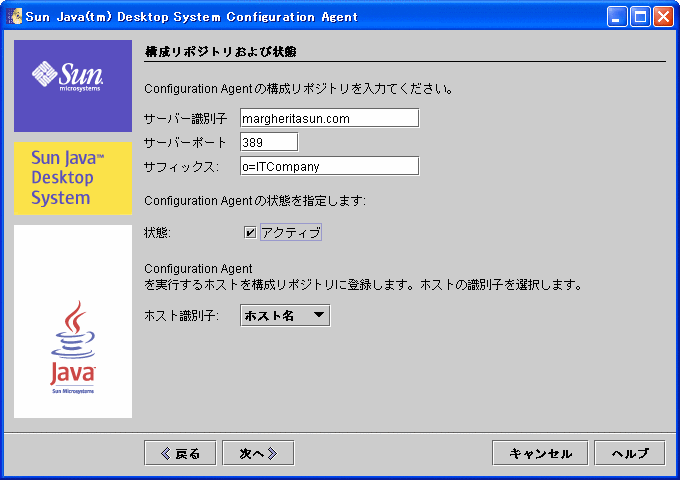Toggle the アクティブ status checkbox

point(250,233)
